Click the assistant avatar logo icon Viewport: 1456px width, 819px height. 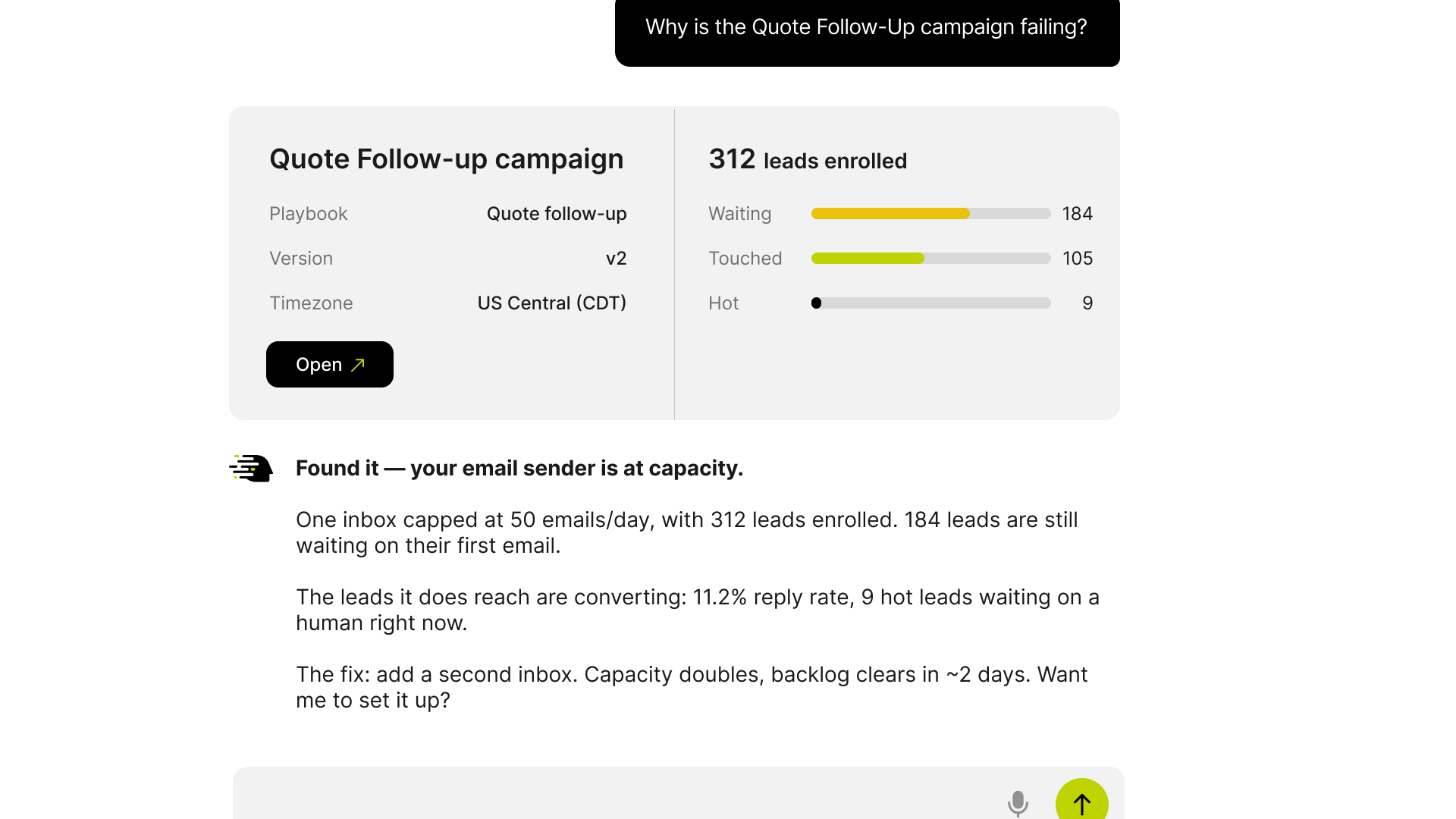coord(251,468)
